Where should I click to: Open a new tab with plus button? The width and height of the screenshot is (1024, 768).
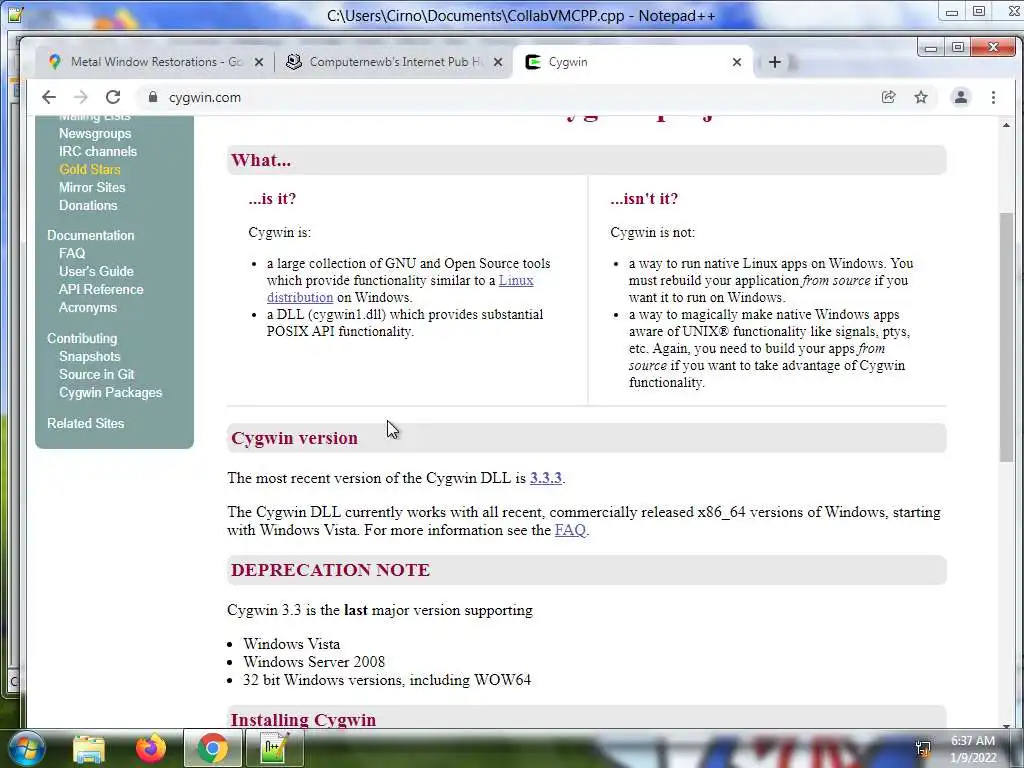pyautogui.click(x=775, y=62)
